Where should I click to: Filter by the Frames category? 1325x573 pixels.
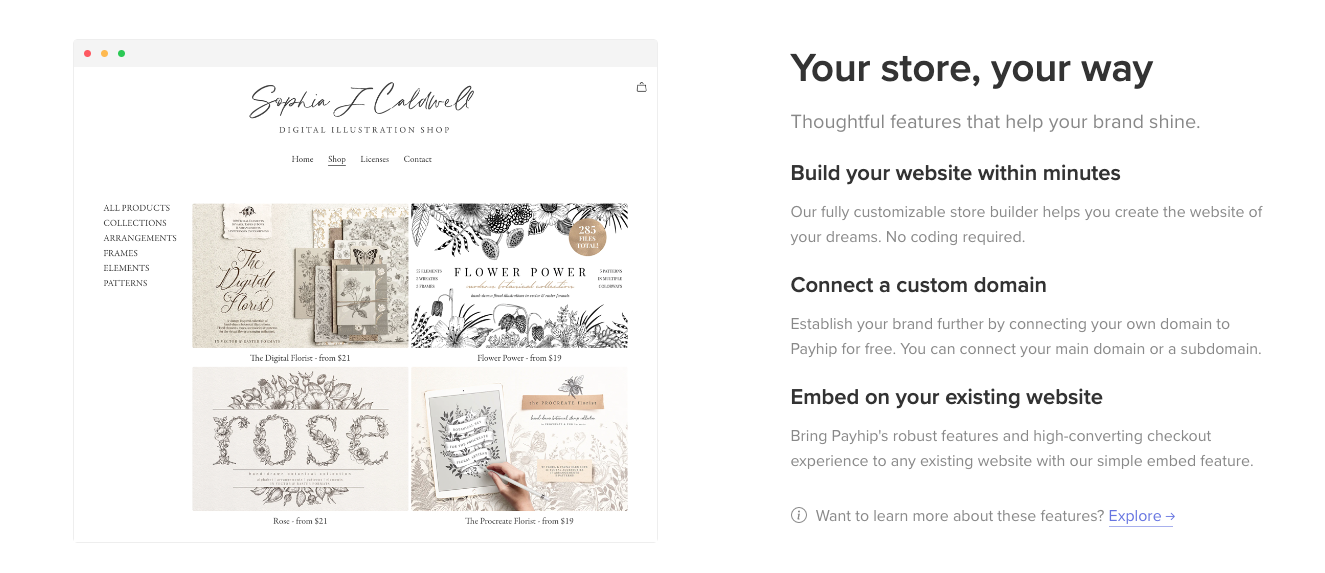click(121, 253)
